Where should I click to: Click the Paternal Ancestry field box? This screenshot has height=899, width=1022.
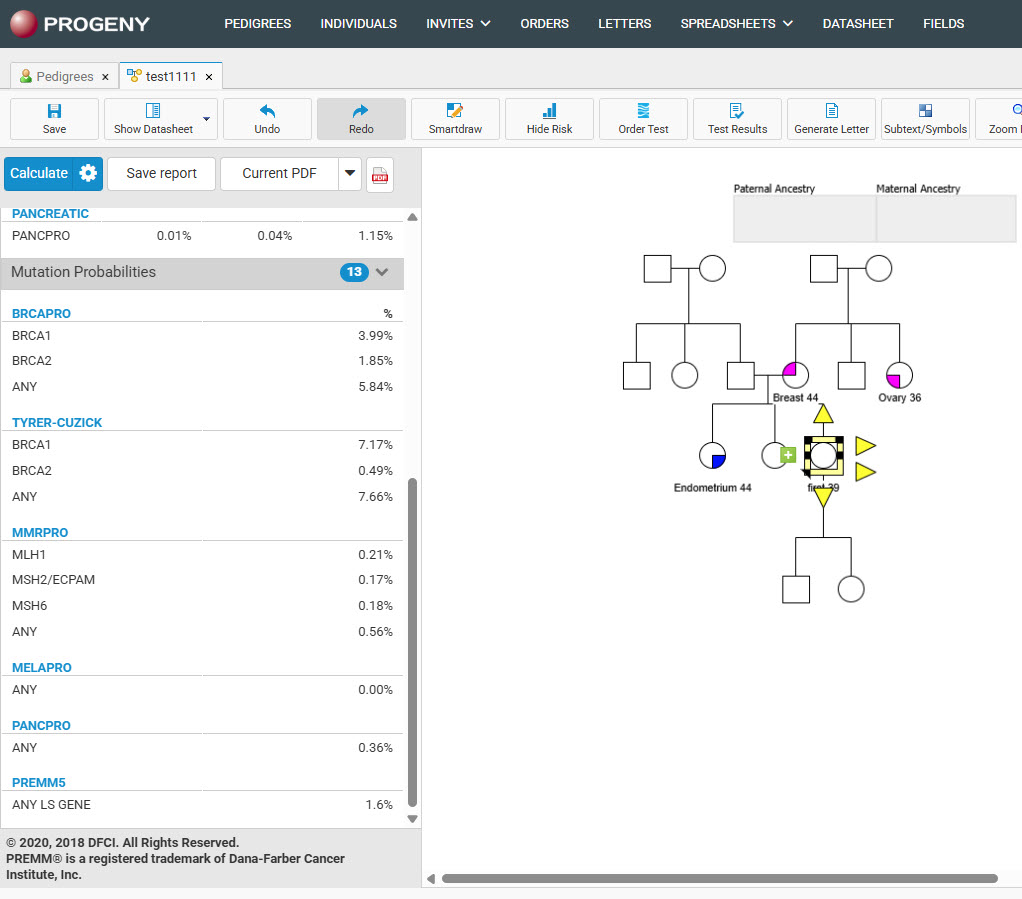pos(804,219)
